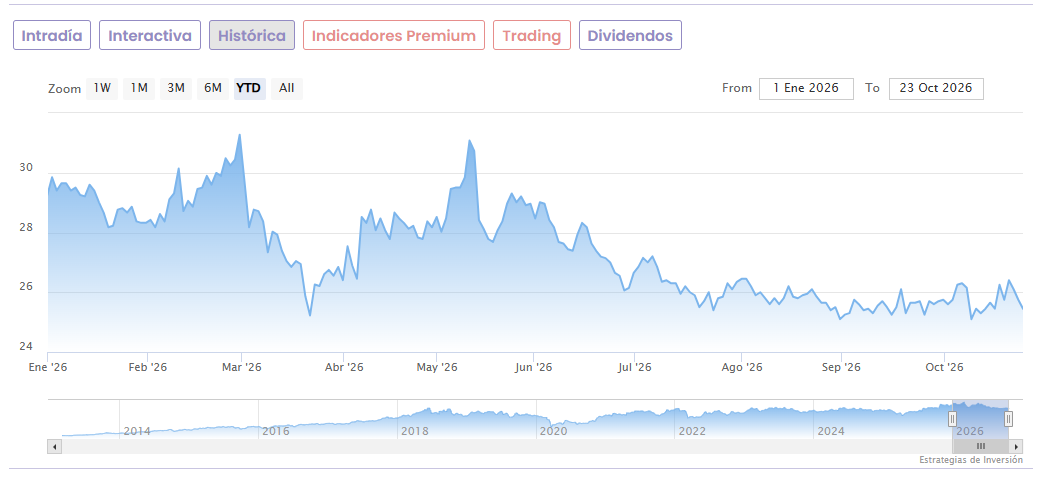Click the To date field
Image resolution: width=1043 pixels, height=479 pixels.
pyautogui.click(x=936, y=88)
